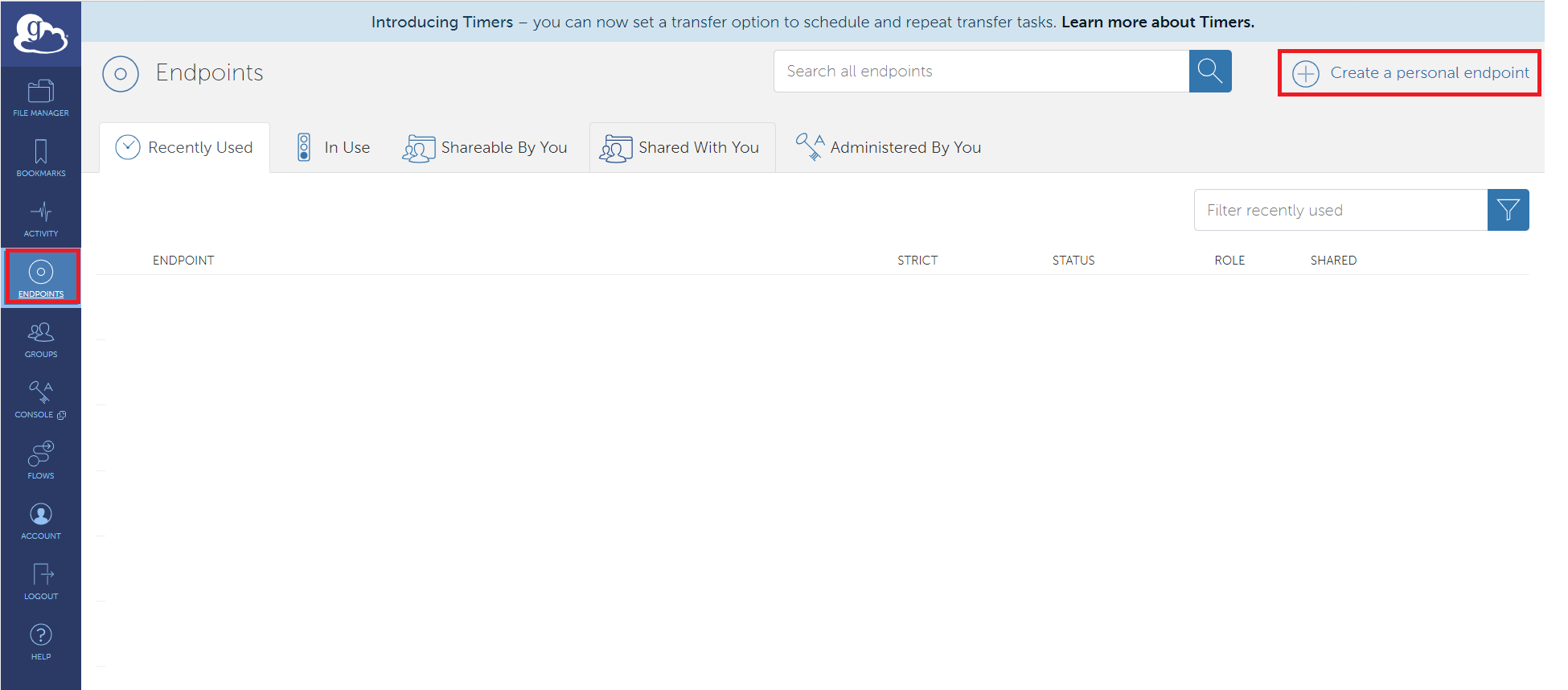View the Activity page
This screenshot has height=690, width=1568.
click(41, 218)
